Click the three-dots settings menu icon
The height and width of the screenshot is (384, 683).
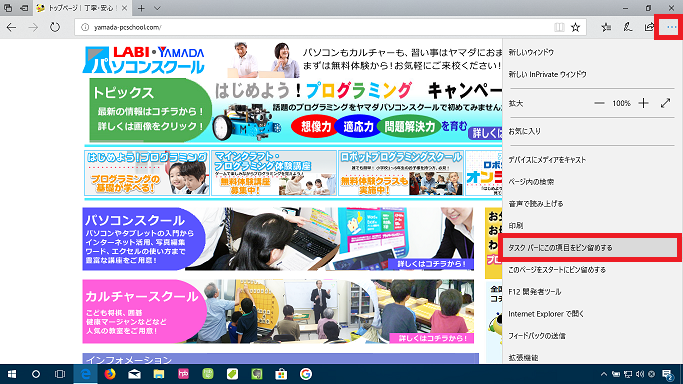[x=671, y=27]
